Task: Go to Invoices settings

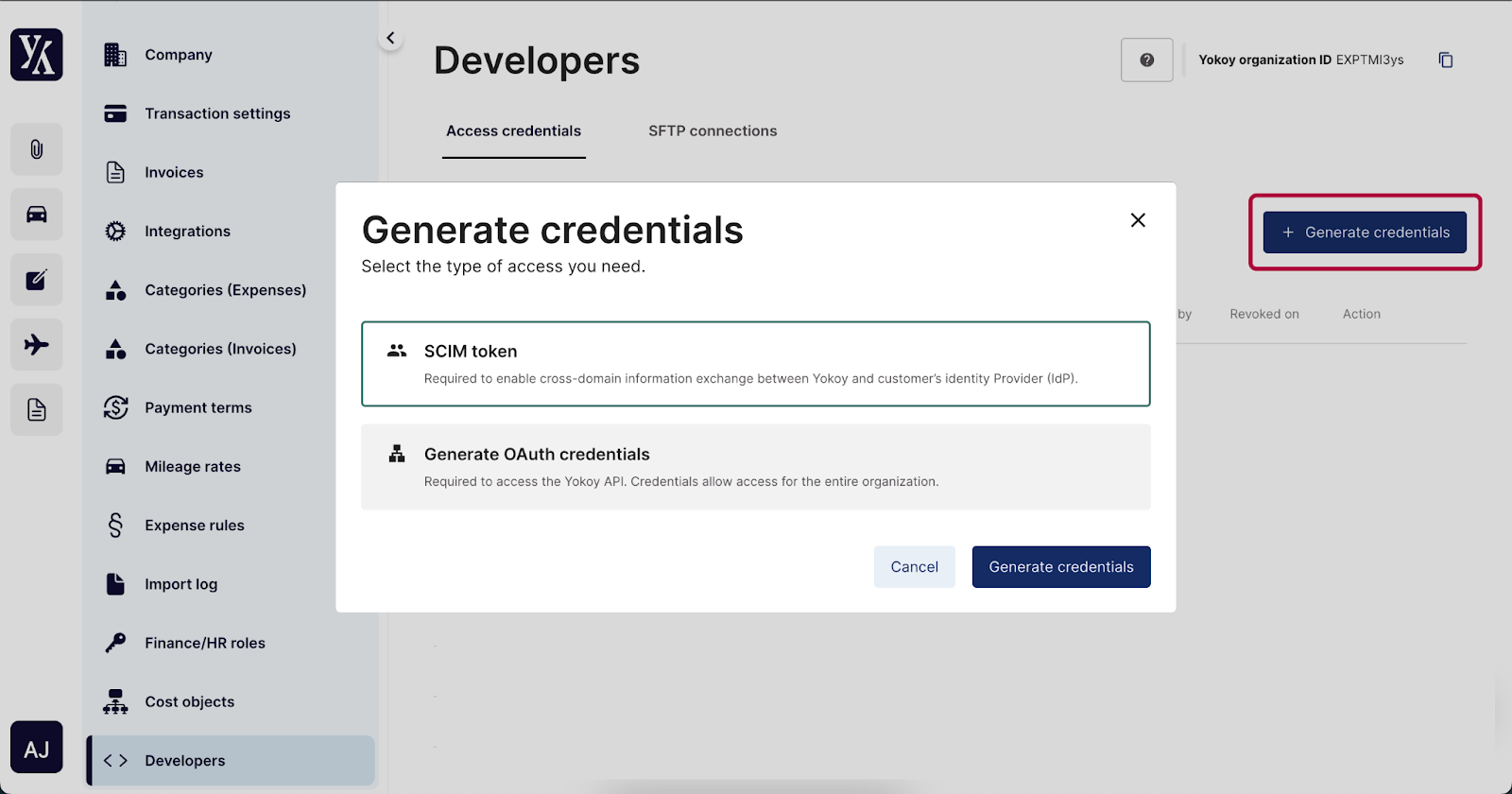Action: tap(174, 172)
